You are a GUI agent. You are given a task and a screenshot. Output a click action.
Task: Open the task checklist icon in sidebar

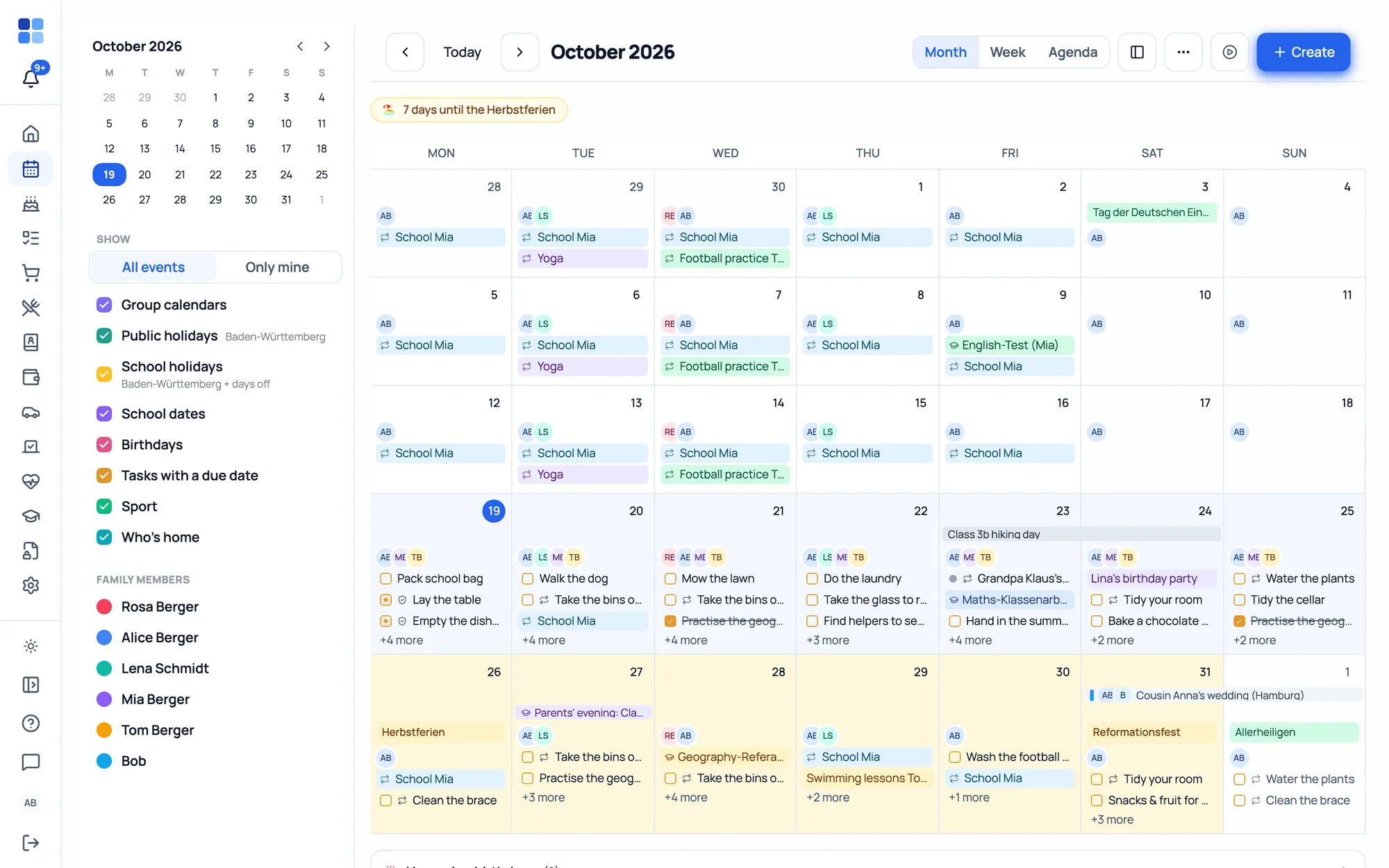(31, 238)
